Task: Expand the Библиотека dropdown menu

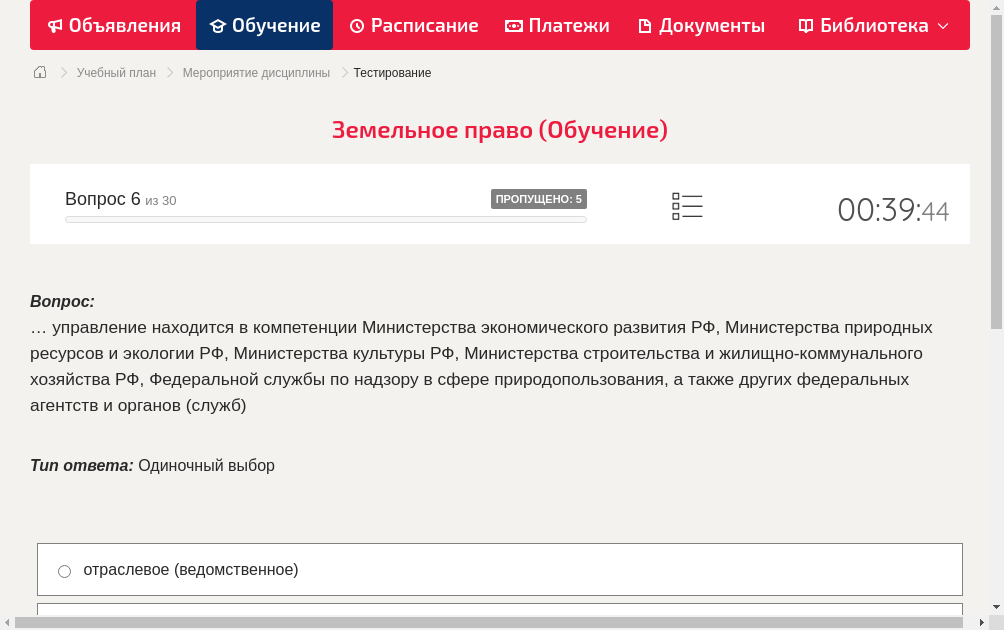Action: coord(941,26)
